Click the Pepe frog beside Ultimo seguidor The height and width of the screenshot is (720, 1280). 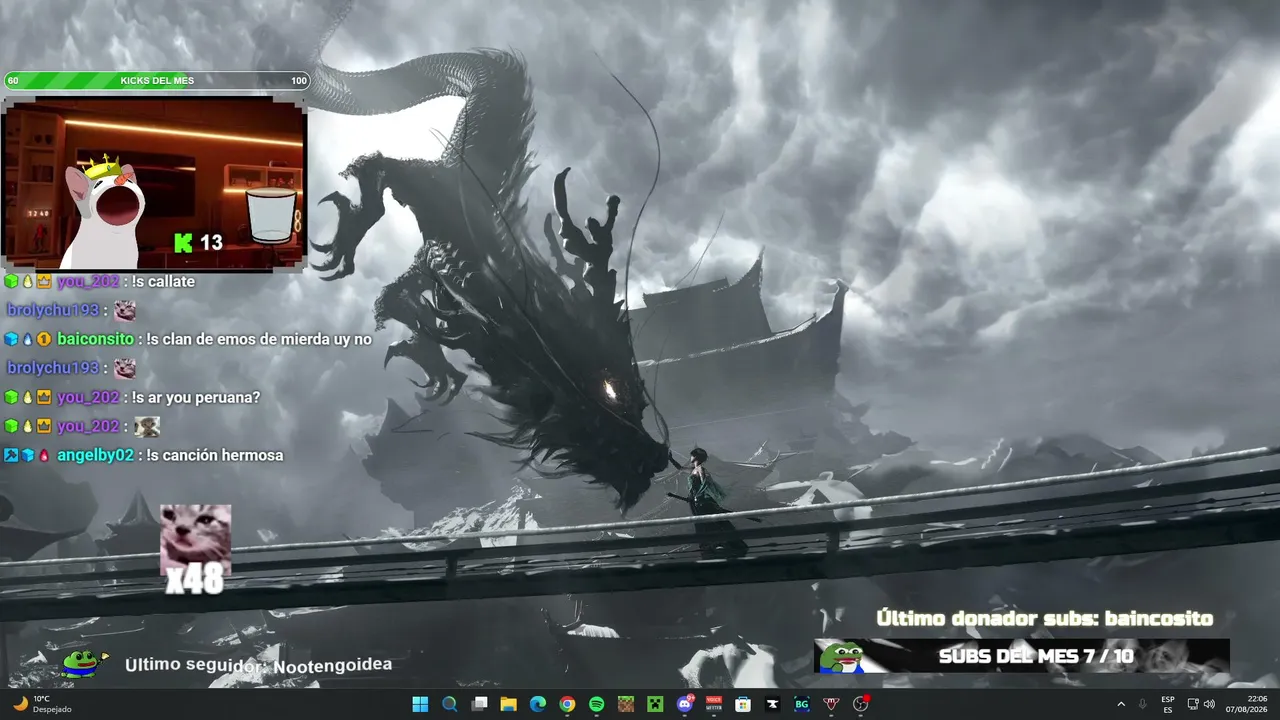pyautogui.click(x=85, y=662)
